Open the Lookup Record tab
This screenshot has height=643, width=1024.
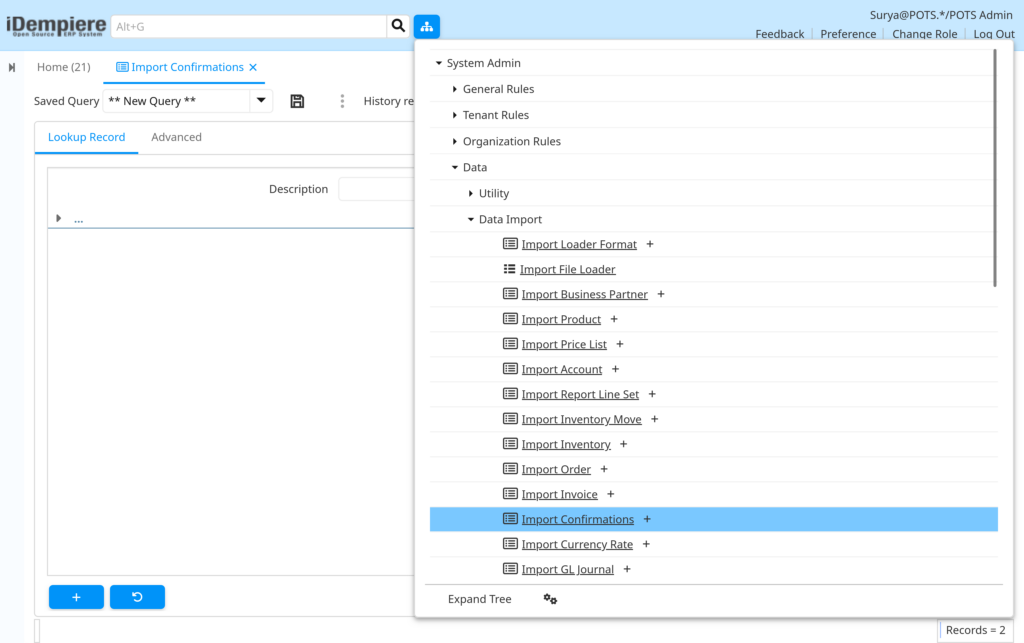86,137
